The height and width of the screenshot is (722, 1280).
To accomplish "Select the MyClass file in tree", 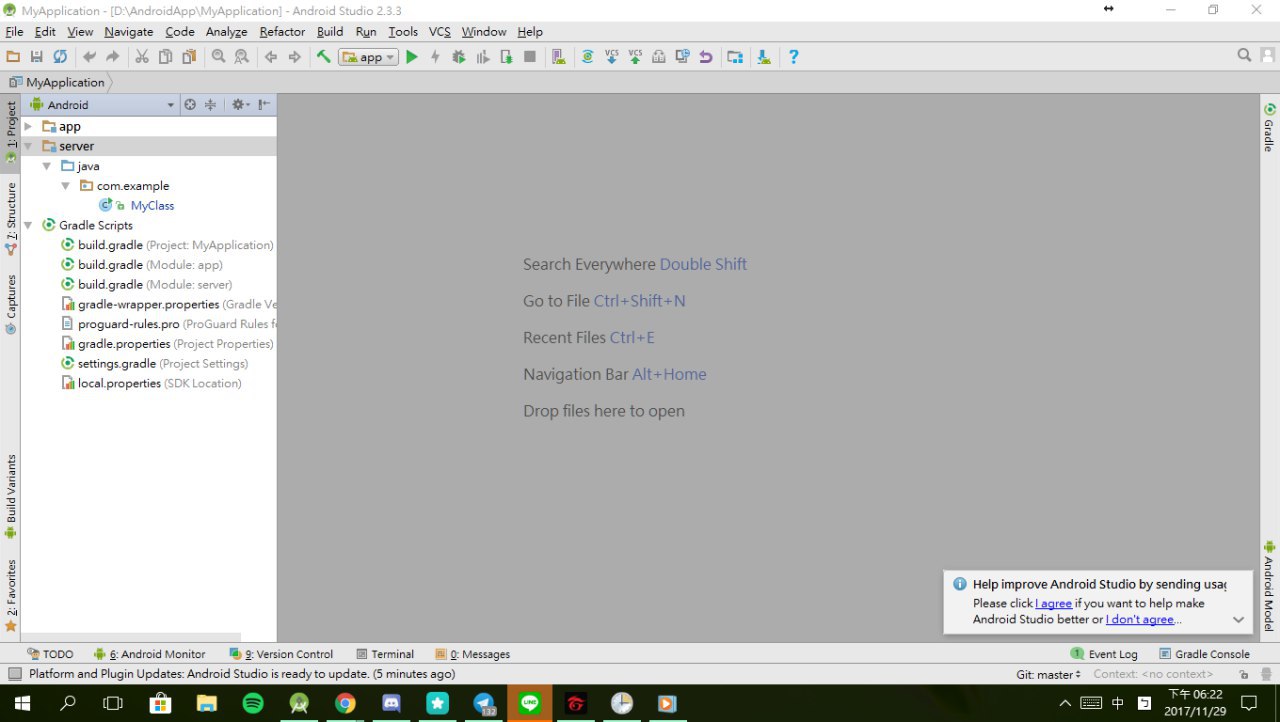I will [x=152, y=206].
